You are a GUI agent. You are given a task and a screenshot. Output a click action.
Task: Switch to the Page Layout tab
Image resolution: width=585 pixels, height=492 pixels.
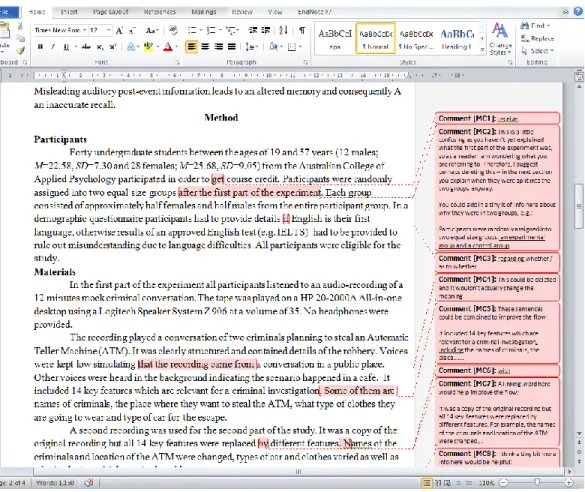(110, 12)
